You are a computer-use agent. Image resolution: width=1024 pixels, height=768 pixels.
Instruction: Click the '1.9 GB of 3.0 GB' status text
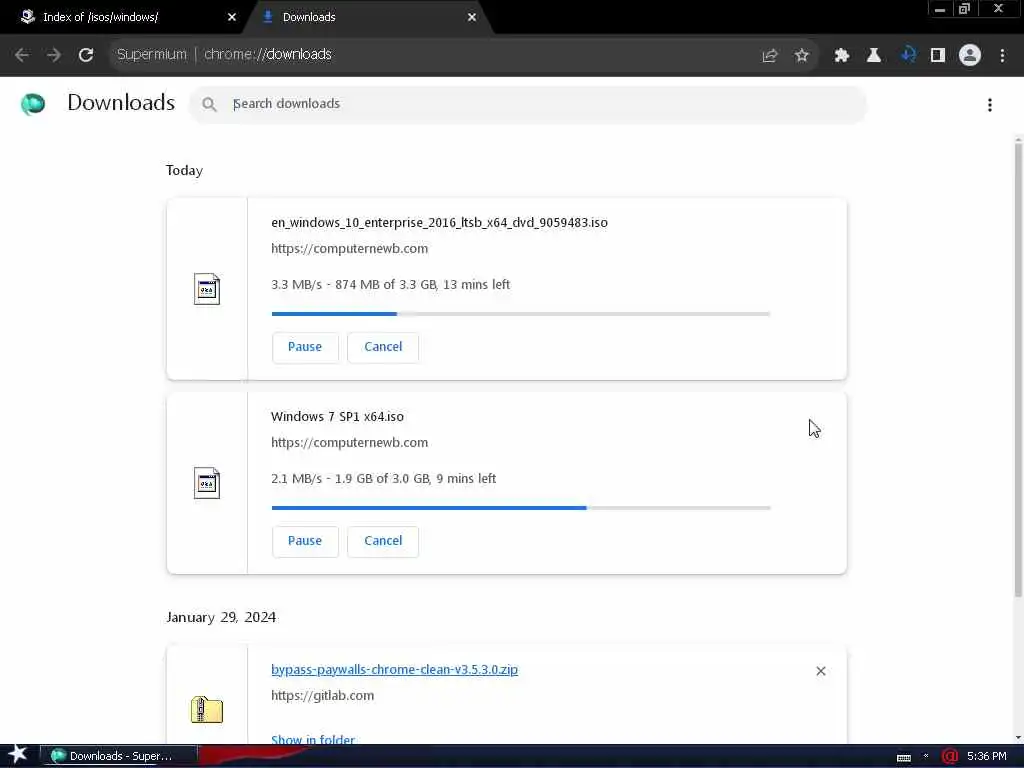coord(382,479)
